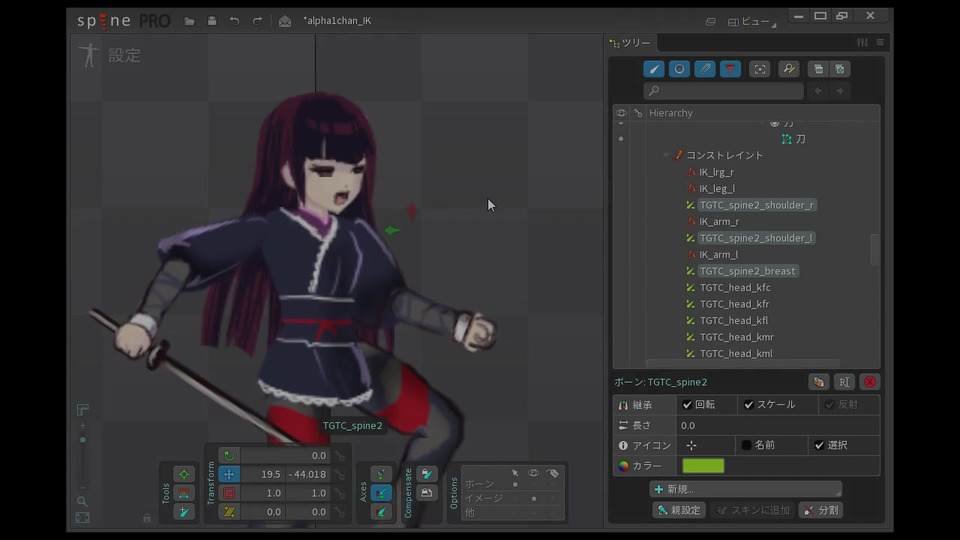
Task: Duplicate bone TGTC_spine2 icon
Action: [x=819, y=382]
